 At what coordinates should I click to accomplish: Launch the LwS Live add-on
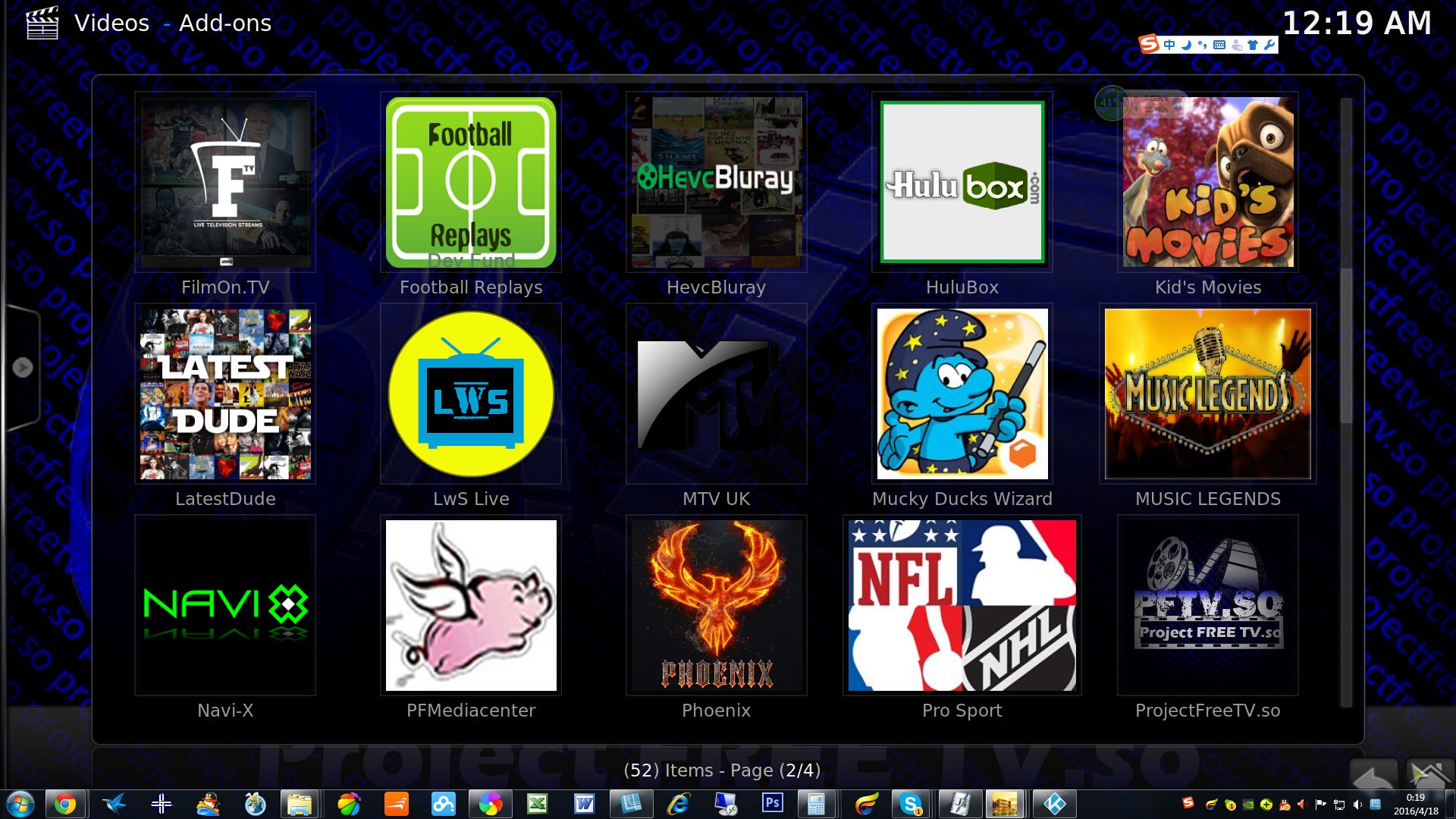[x=471, y=394]
